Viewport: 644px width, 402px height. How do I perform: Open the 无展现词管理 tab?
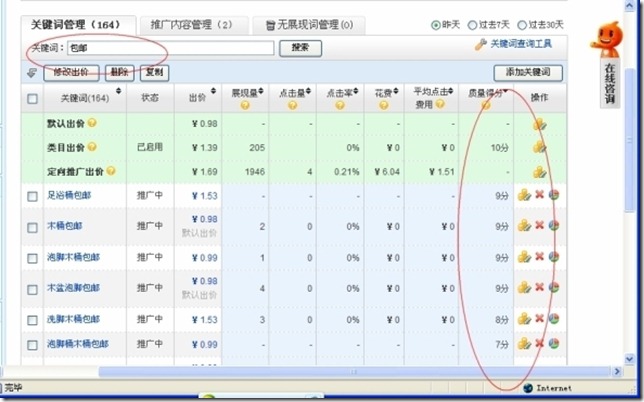(306, 24)
